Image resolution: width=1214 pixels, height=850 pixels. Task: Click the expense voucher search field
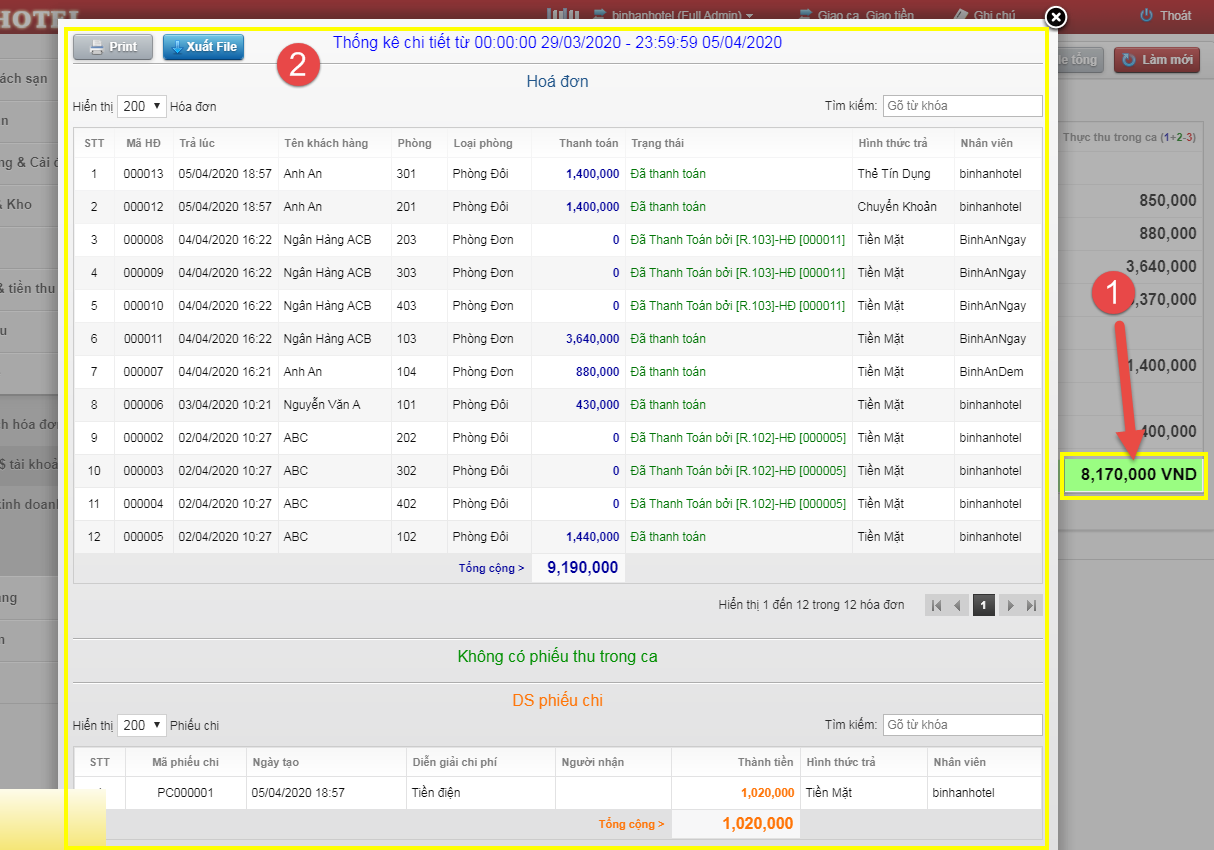pyautogui.click(x=961, y=725)
